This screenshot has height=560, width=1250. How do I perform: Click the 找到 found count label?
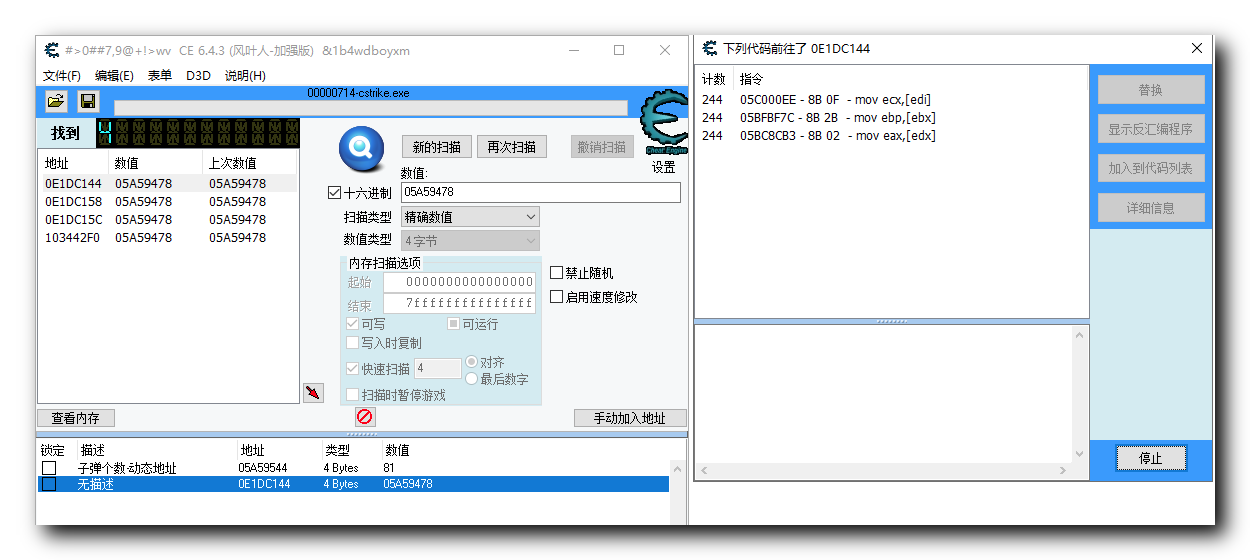coord(66,133)
